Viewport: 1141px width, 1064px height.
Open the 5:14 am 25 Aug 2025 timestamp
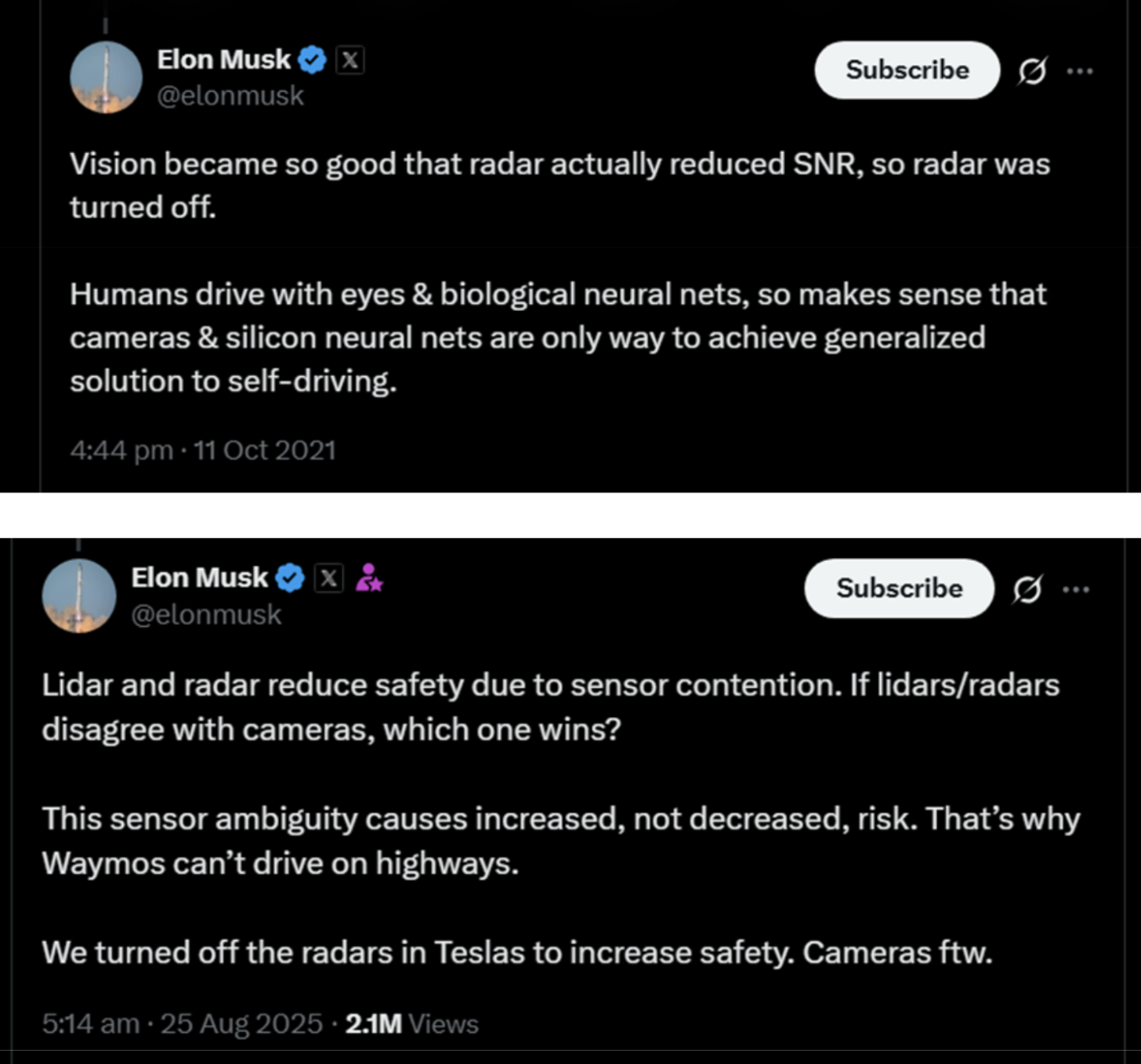(x=182, y=1024)
